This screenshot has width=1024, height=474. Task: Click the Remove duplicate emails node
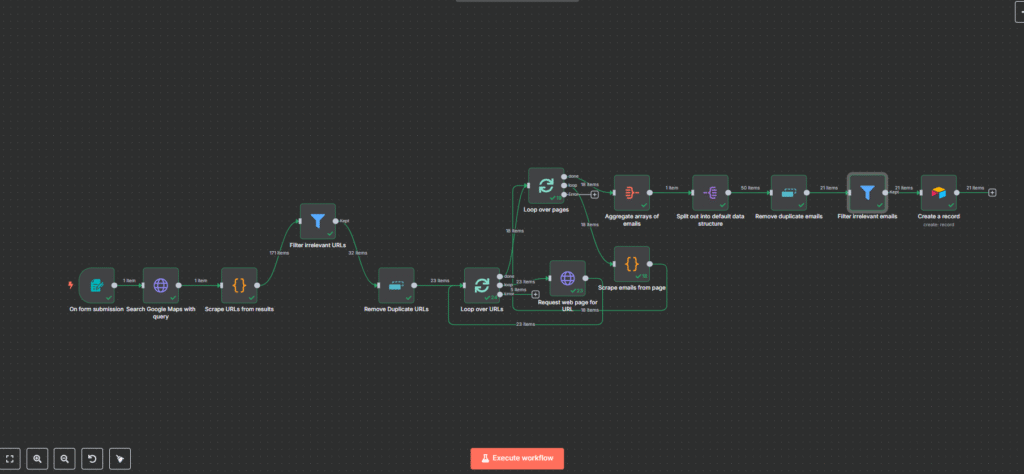pyautogui.click(x=789, y=193)
